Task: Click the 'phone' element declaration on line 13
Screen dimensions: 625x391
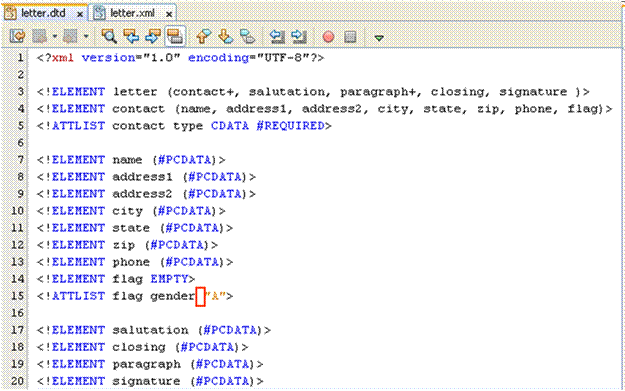Action: [135, 262]
